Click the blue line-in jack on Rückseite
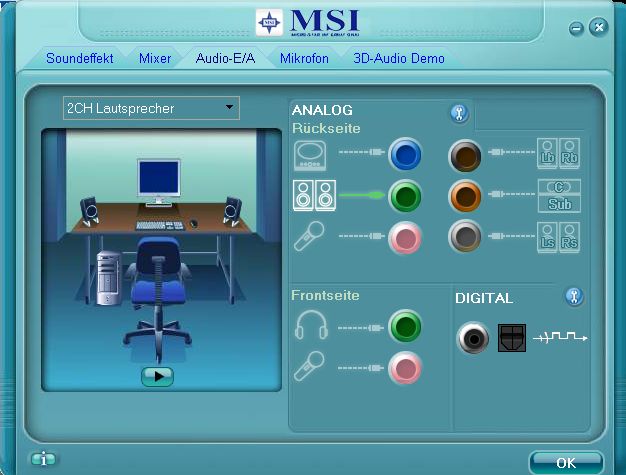The image size is (626, 475). tap(405, 154)
